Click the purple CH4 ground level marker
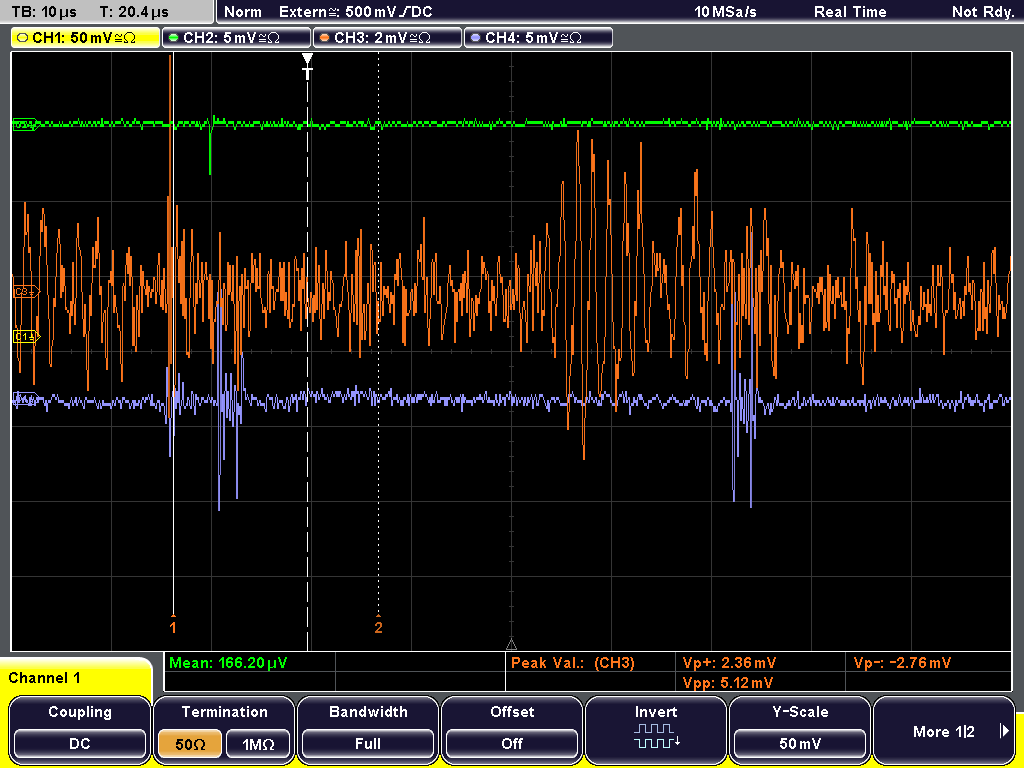 tap(26, 398)
